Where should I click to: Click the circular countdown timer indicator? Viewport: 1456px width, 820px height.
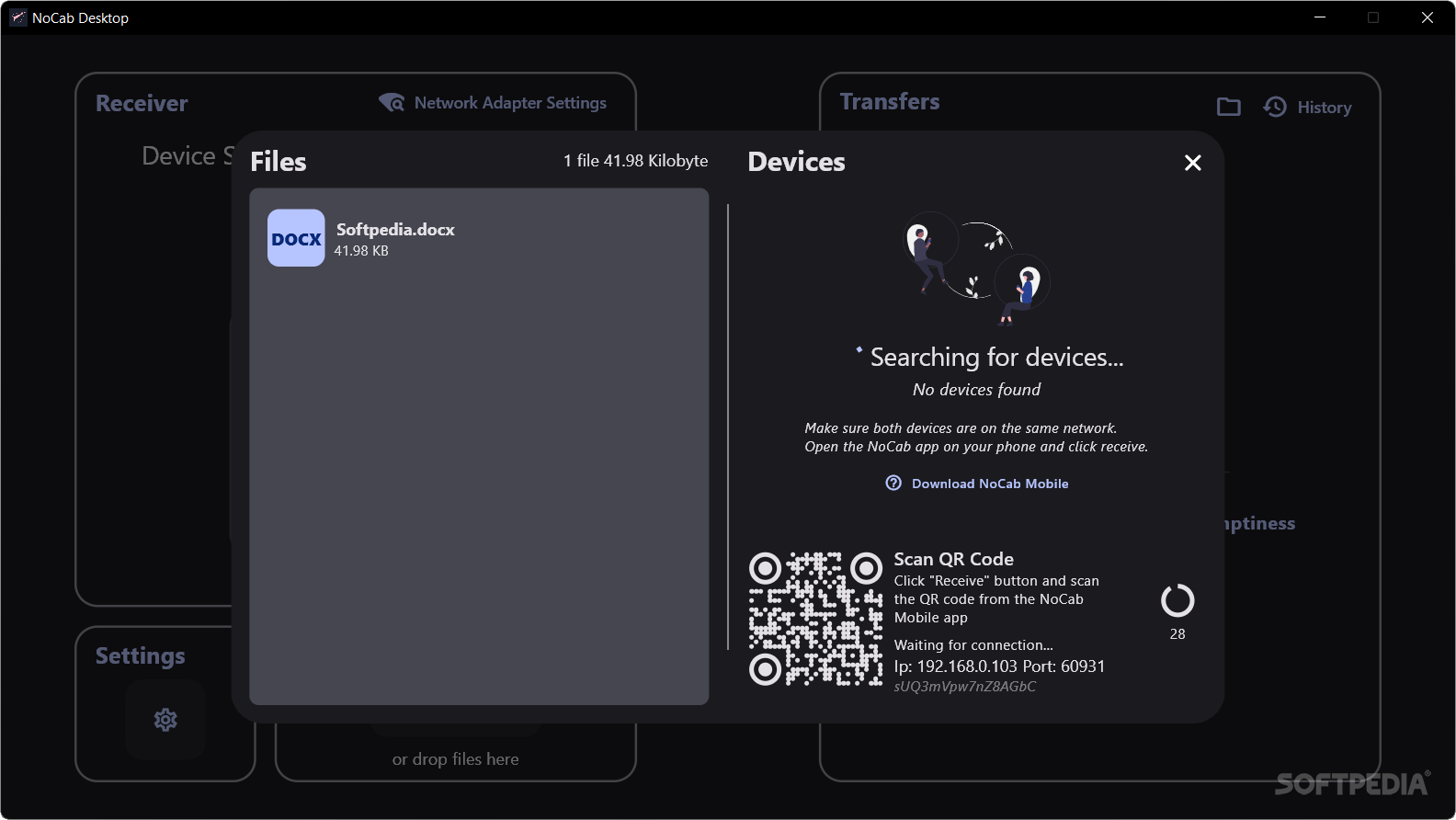pyautogui.click(x=1177, y=600)
